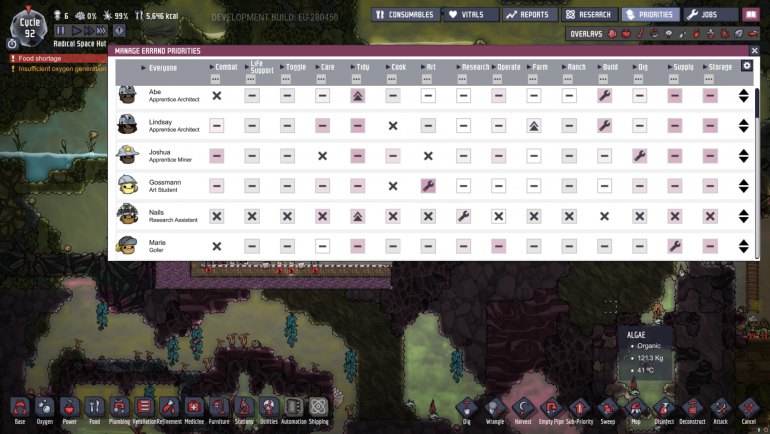Open the ellipsis menu under Farm
770x434 pixels.
(x=532, y=79)
